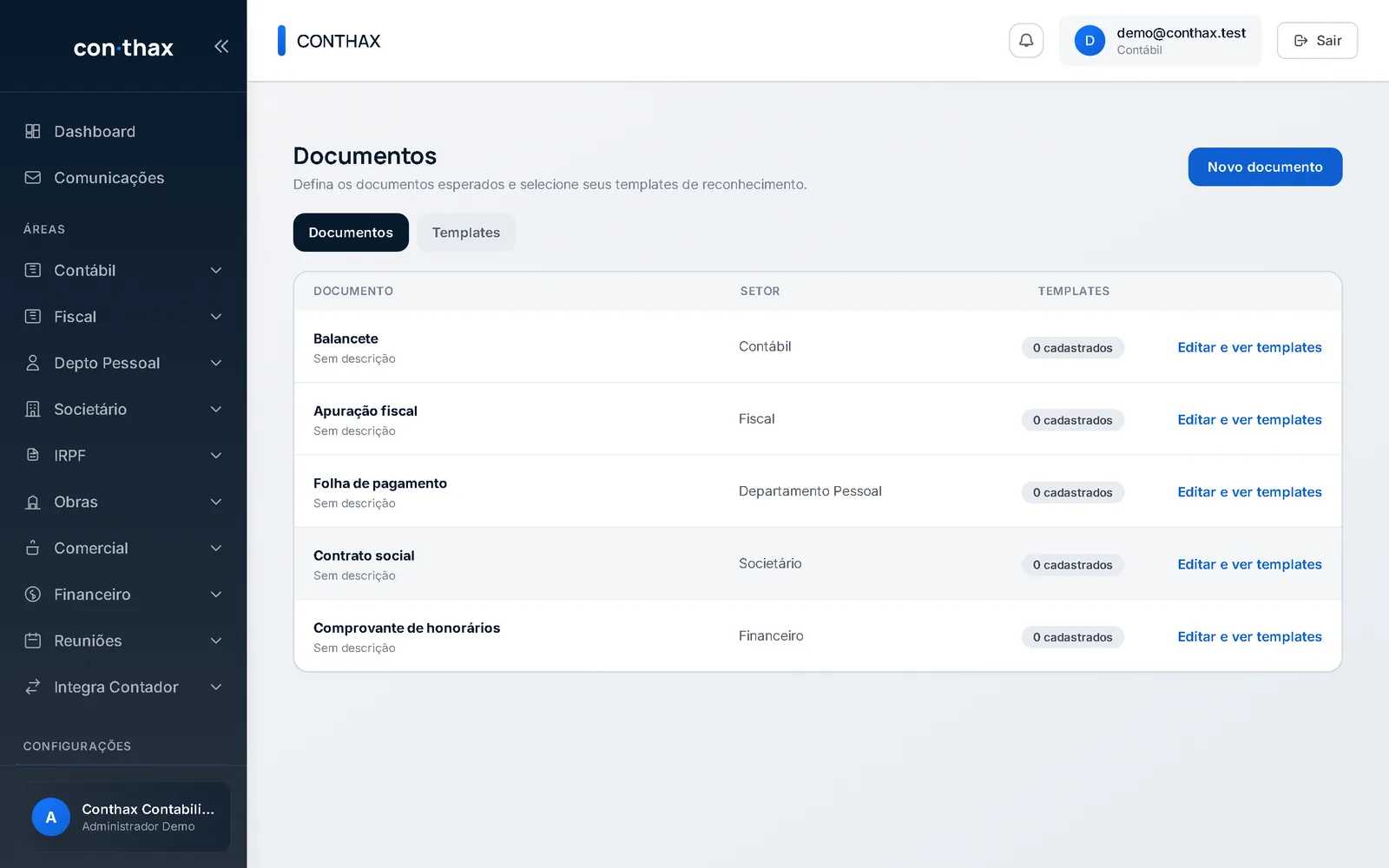
Task: Expand the Societário chevron
Action: tap(216, 409)
